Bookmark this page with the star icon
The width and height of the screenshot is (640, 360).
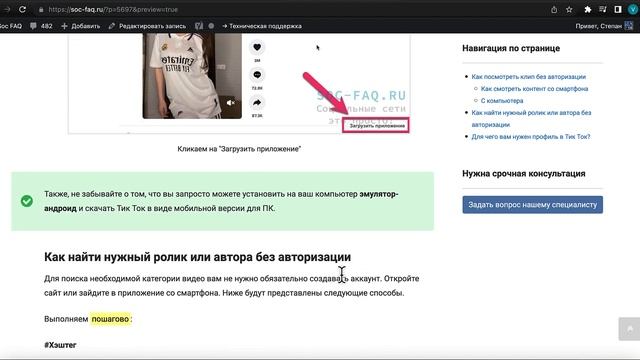tap(569, 9)
